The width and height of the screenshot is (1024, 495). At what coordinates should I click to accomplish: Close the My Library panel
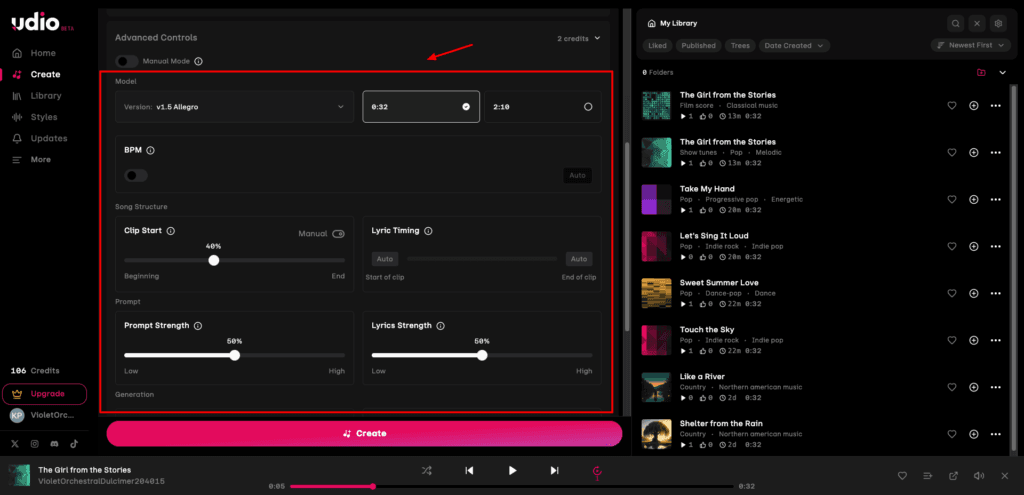[977, 24]
